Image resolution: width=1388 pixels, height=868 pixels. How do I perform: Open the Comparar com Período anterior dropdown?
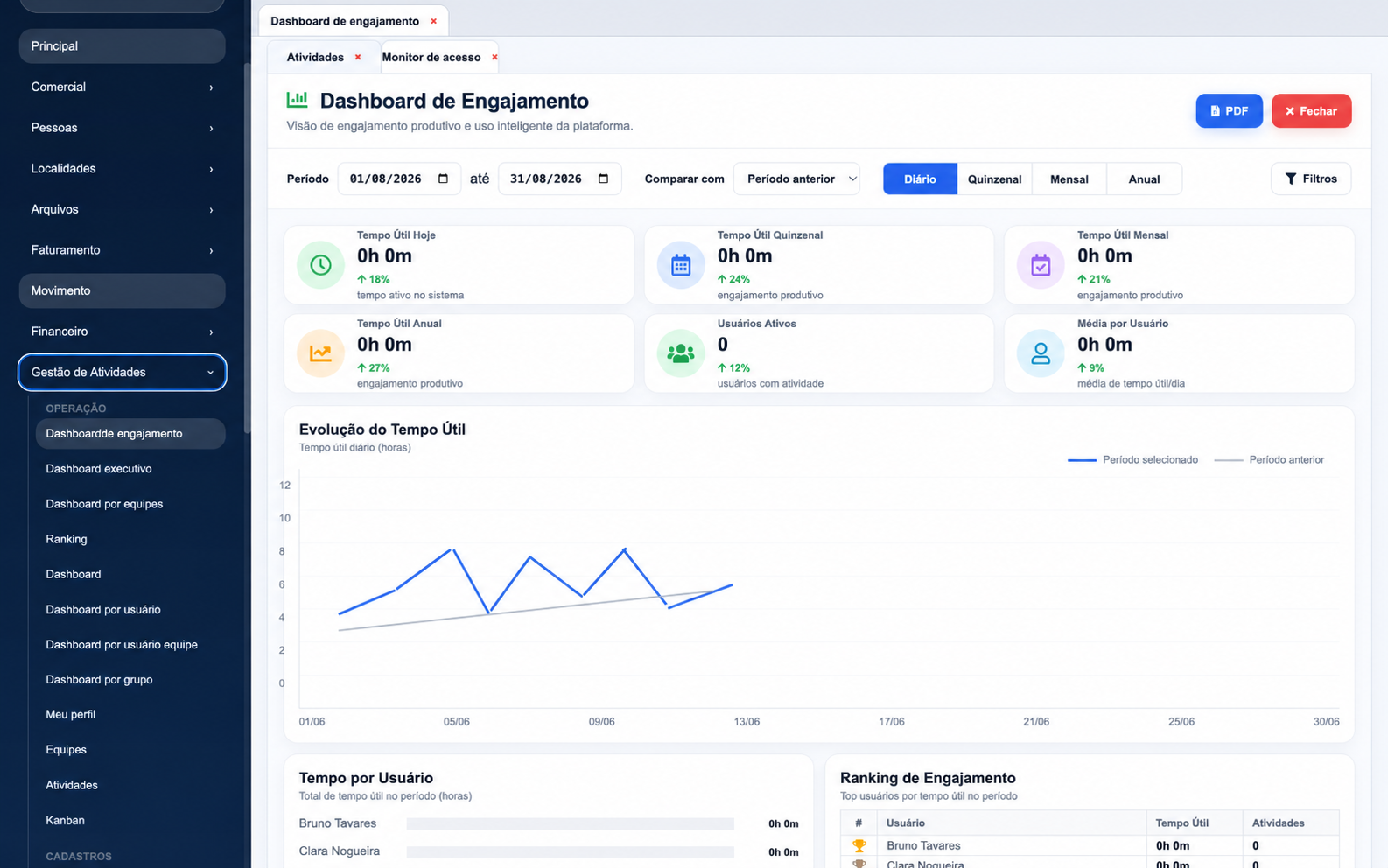[x=796, y=178]
